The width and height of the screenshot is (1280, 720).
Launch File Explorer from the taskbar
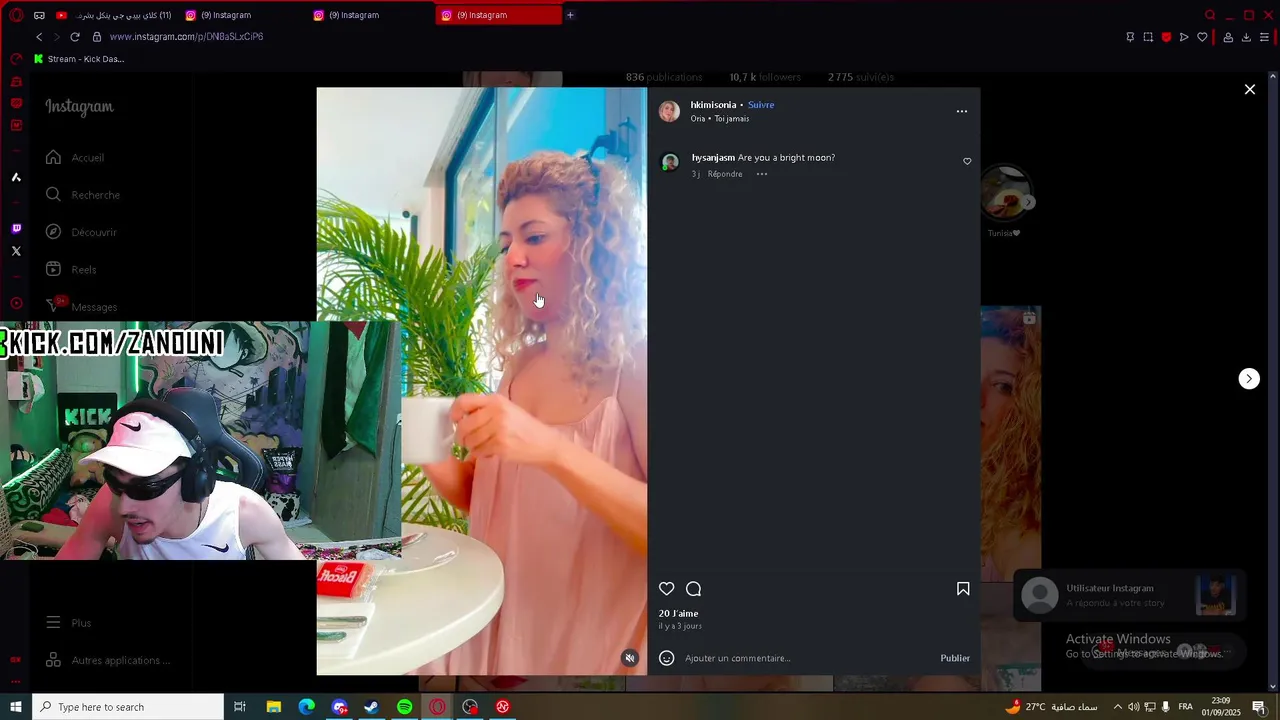pos(273,707)
